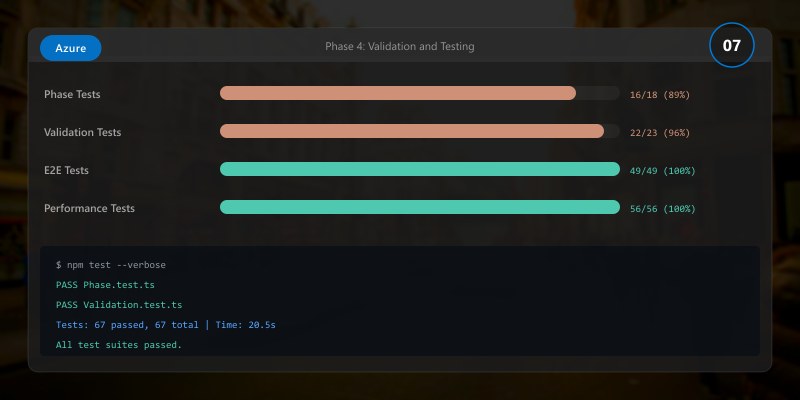Select the Phase Tests label
Image resolution: width=800 pixels, height=400 pixels.
72,94
